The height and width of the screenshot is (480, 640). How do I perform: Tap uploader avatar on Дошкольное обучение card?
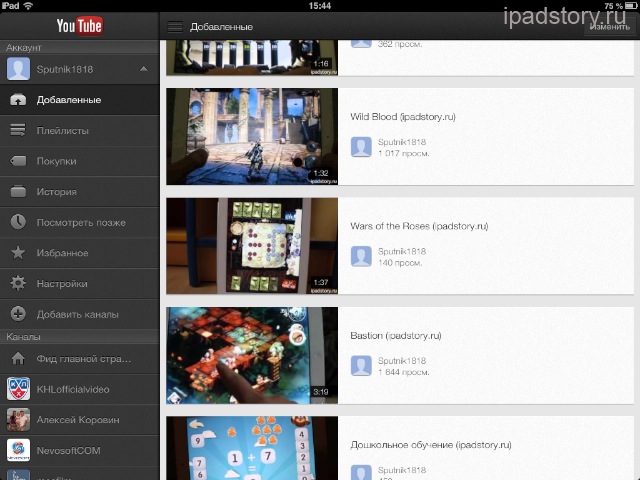tap(361, 472)
